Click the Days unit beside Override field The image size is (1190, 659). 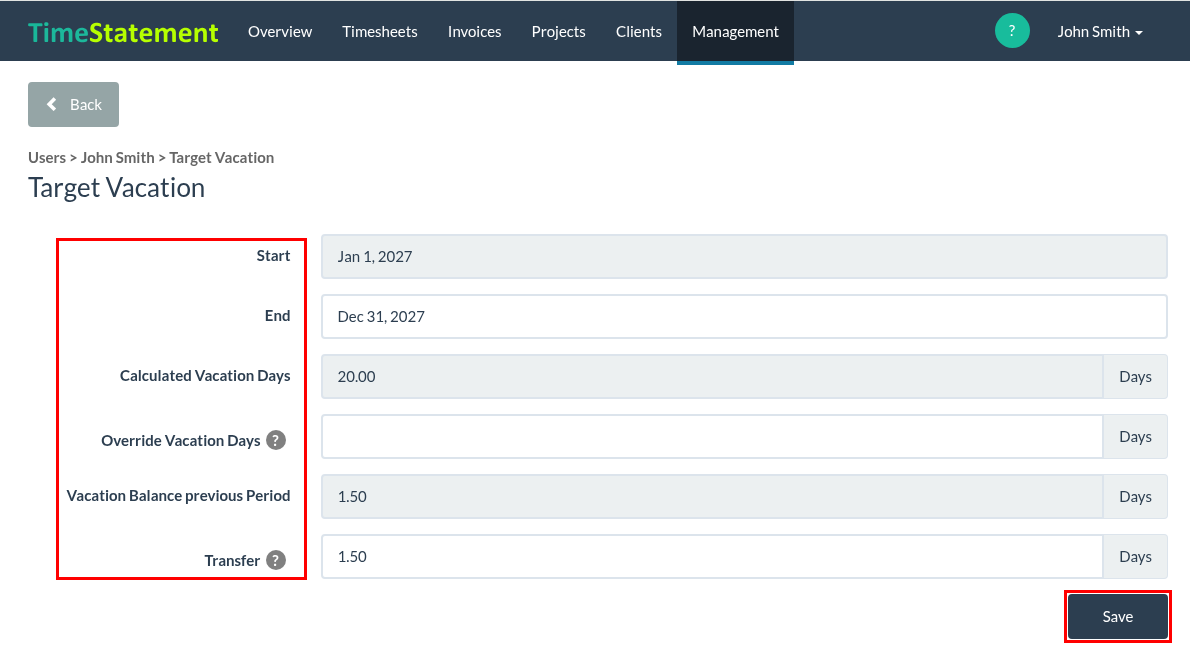[1135, 437]
